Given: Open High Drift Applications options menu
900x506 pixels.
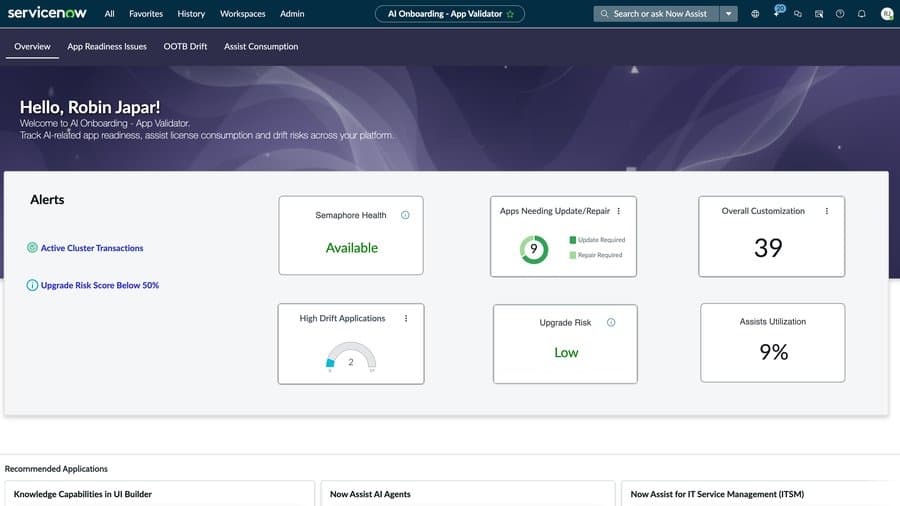Looking at the screenshot, I should [x=406, y=318].
